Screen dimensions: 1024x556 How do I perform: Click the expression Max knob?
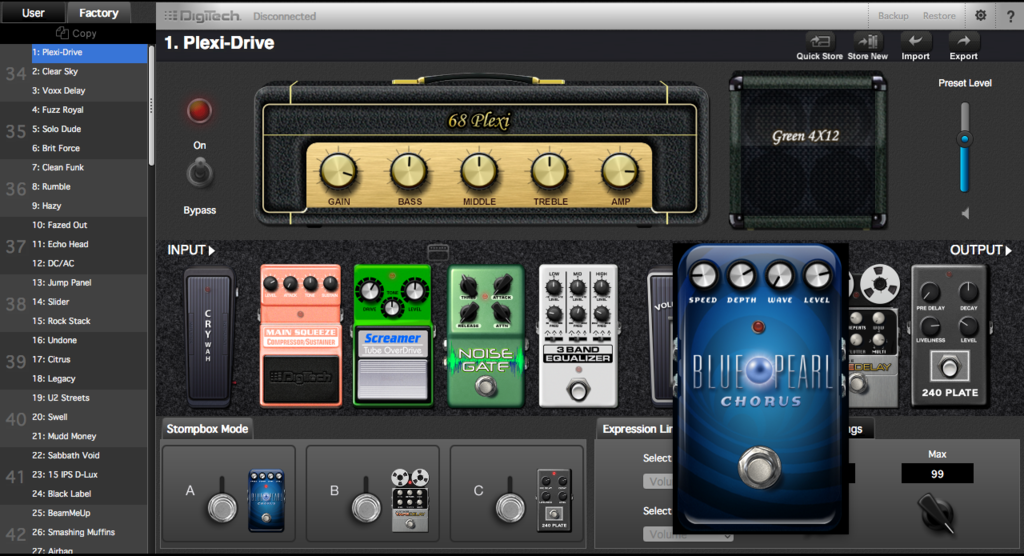click(x=935, y=513)
